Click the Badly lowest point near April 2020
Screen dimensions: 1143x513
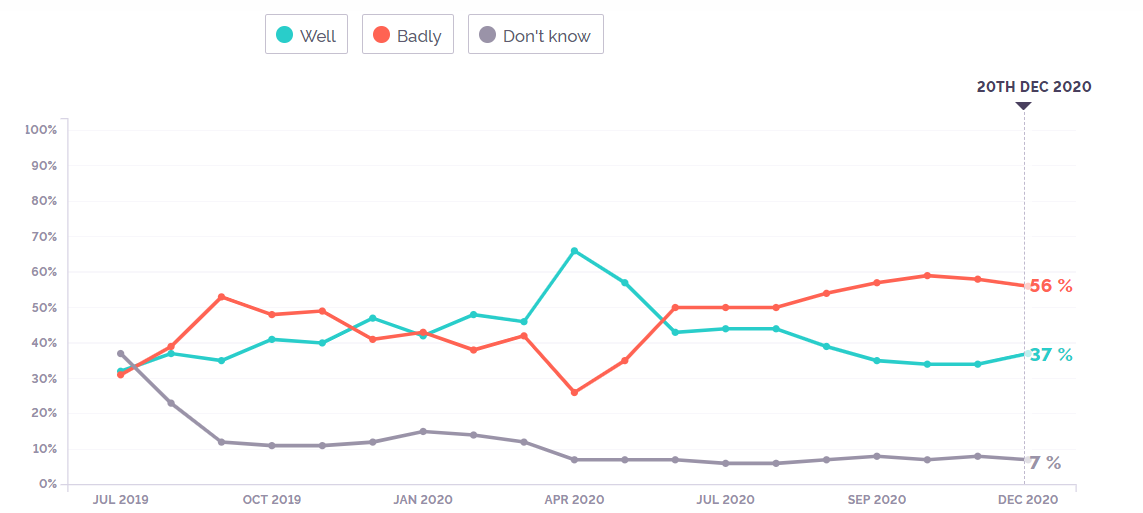coord(574,392)
